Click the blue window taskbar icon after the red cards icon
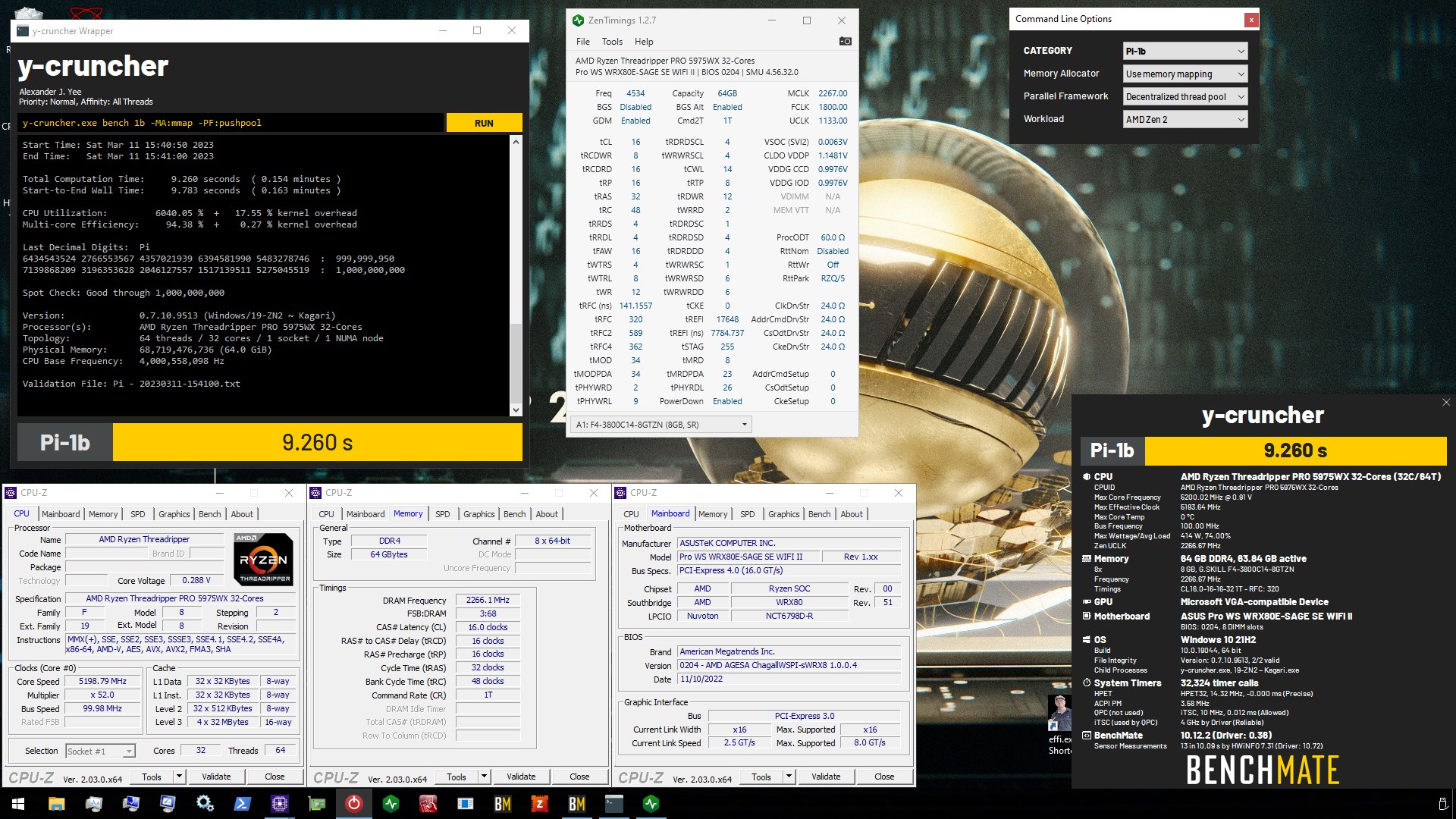Image resolution: width=1456 pixels, height=819 pixels. point(465,803)
